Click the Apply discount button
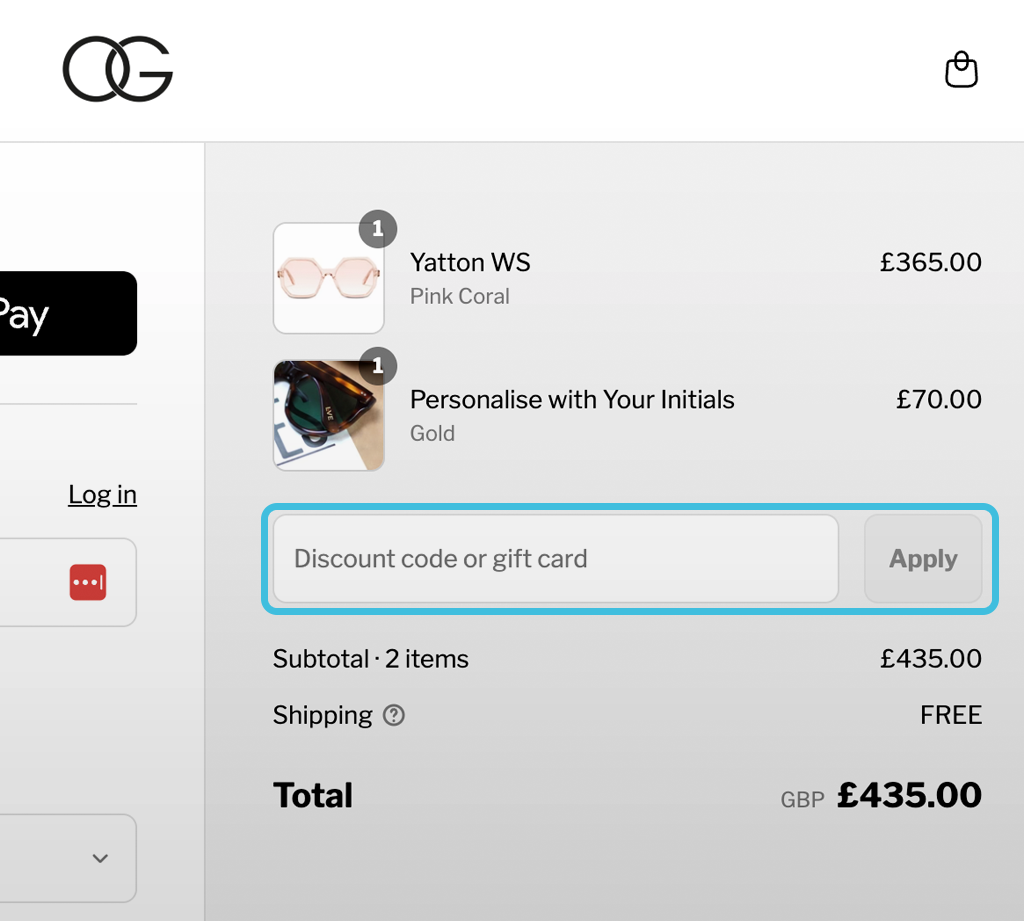Viewport: 1024px width, 921px height. (923, 559)
